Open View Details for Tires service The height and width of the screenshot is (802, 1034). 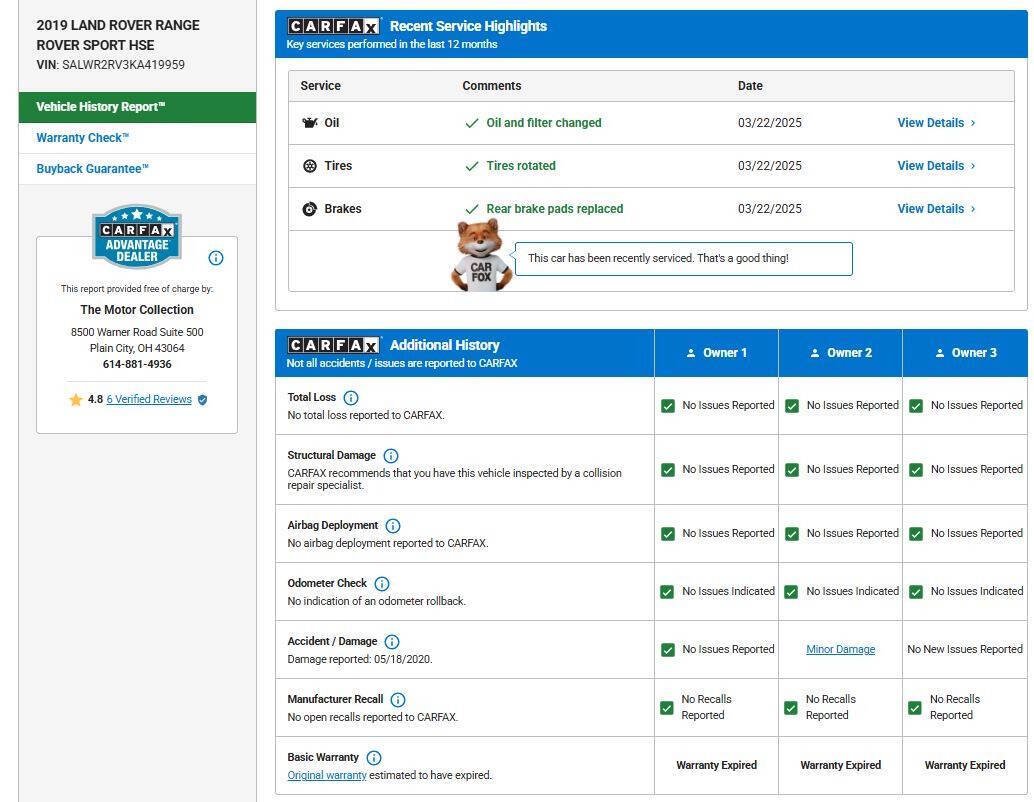tap(930, 166)
